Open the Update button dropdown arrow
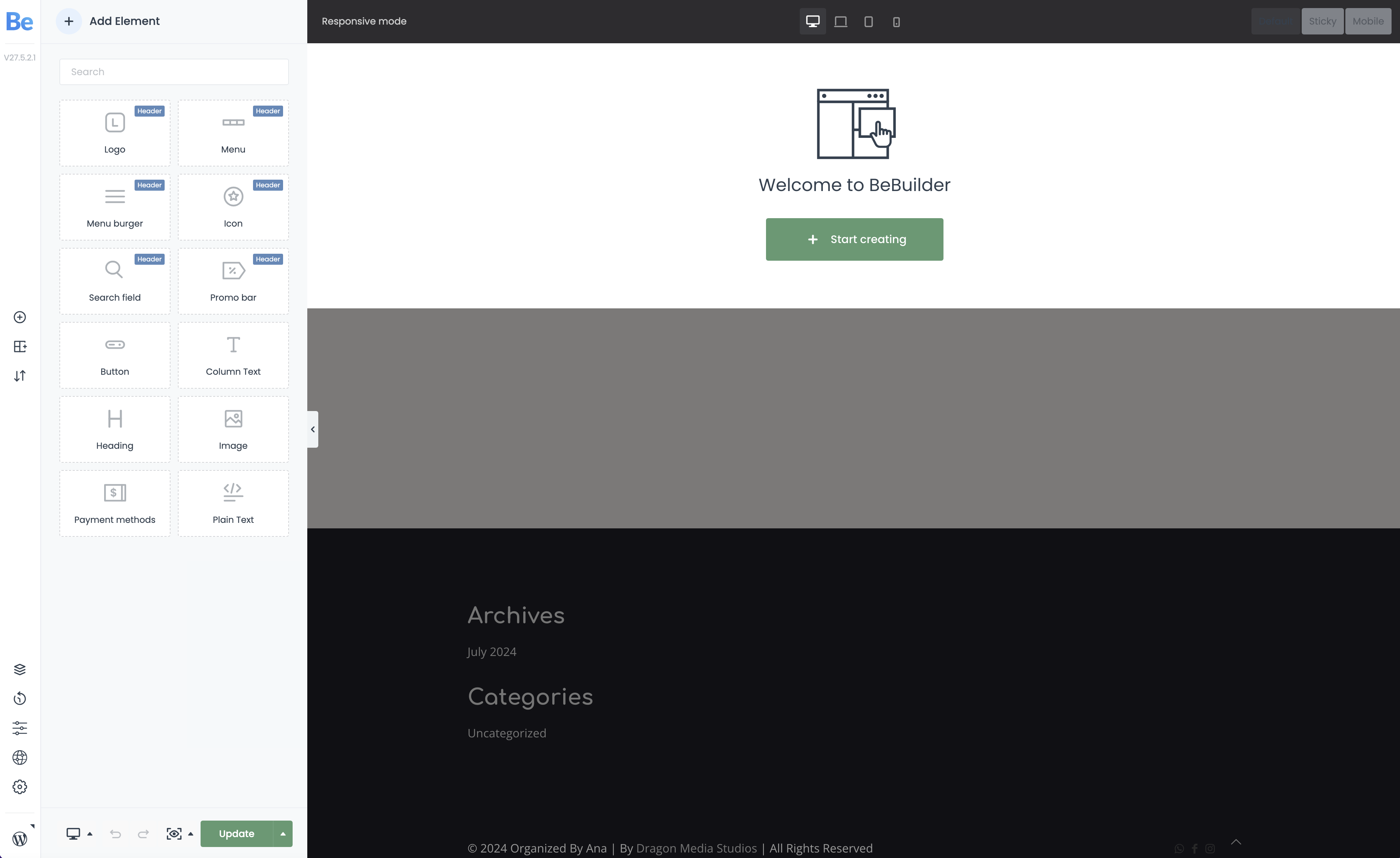 coord(283,833)
